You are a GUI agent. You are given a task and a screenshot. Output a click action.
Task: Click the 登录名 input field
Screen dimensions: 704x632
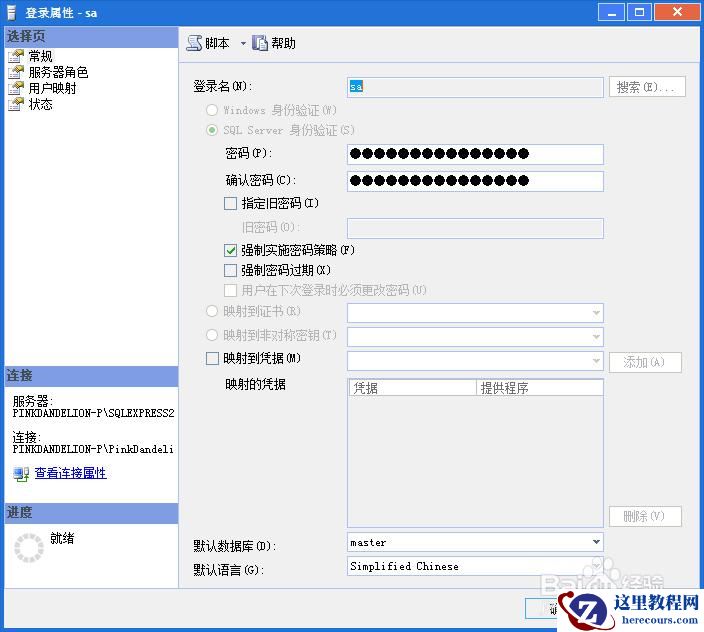(x=475, y=87)
